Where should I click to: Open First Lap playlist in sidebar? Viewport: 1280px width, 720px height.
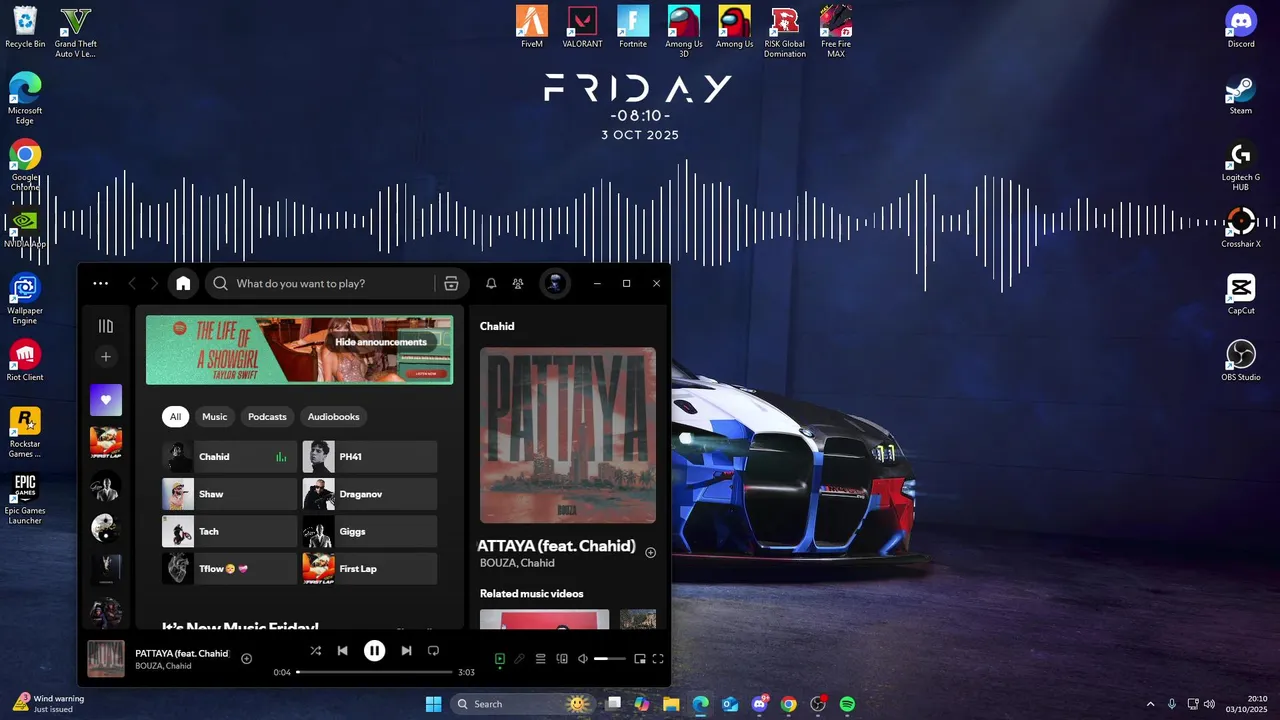tap(106, 442)
